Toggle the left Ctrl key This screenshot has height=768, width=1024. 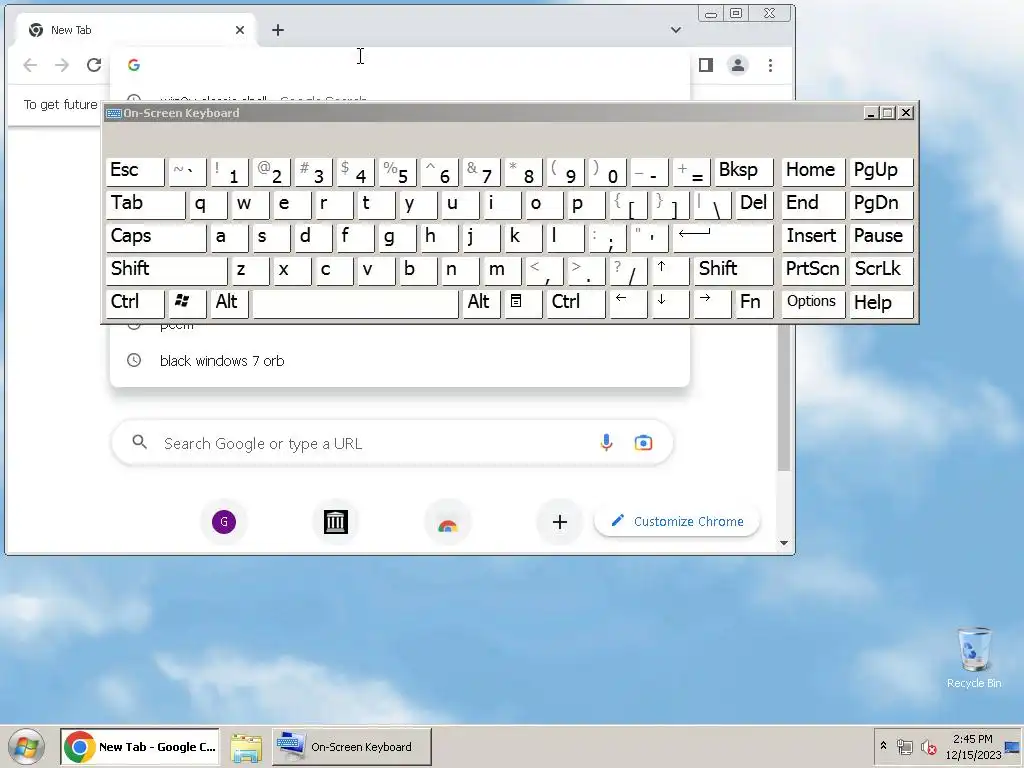point(135,303)
